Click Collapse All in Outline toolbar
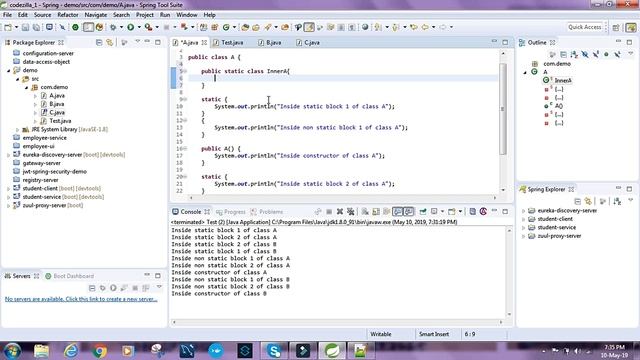This screenshot has width=640, height=360. point(564,54)
